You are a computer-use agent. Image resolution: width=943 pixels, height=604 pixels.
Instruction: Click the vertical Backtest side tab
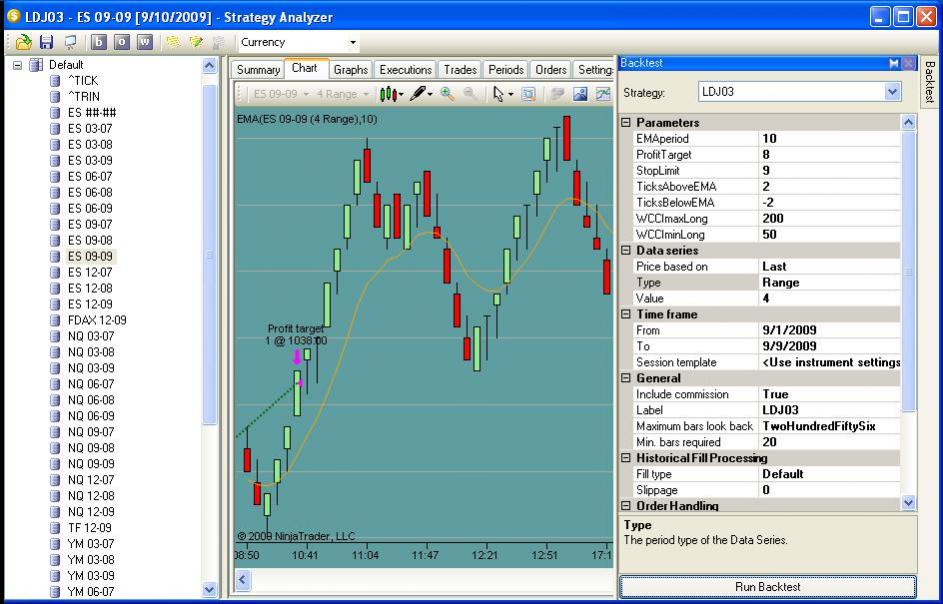tap(930, 81)
